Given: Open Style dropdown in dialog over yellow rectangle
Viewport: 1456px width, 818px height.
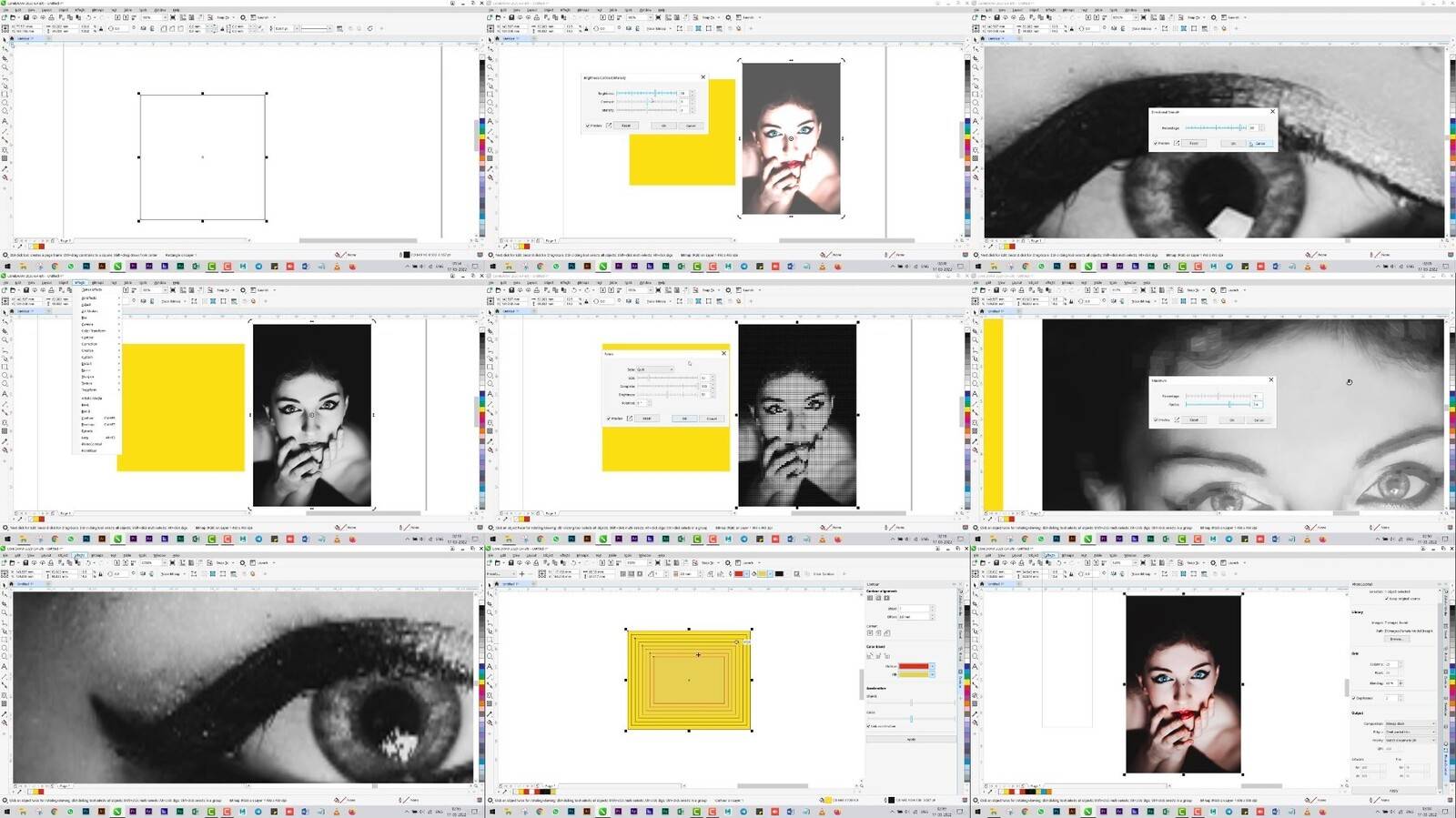Looking at the screenshot, I should [x=655, y=369].
